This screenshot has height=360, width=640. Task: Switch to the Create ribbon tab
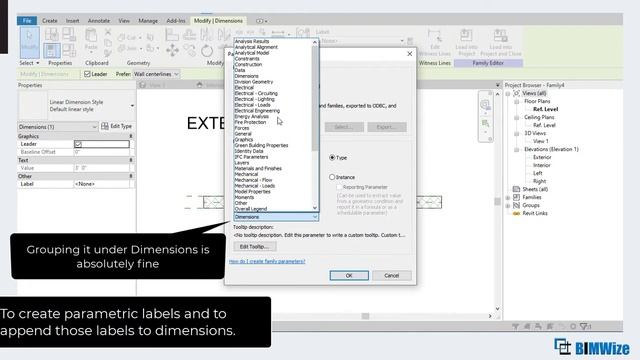pyautogui.click(x=49, y=20)
